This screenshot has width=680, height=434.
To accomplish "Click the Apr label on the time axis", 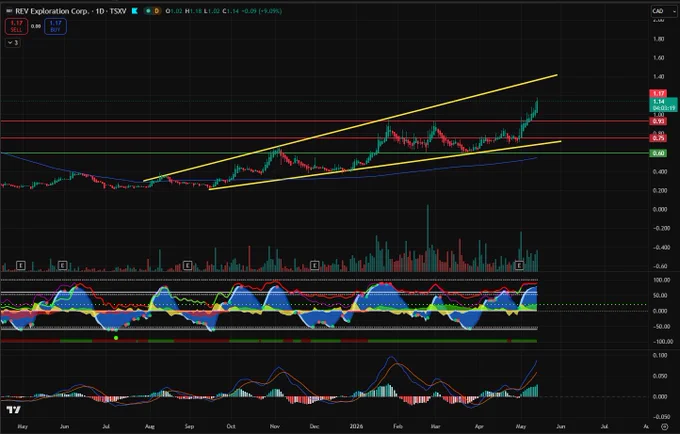I will [479, 426].
